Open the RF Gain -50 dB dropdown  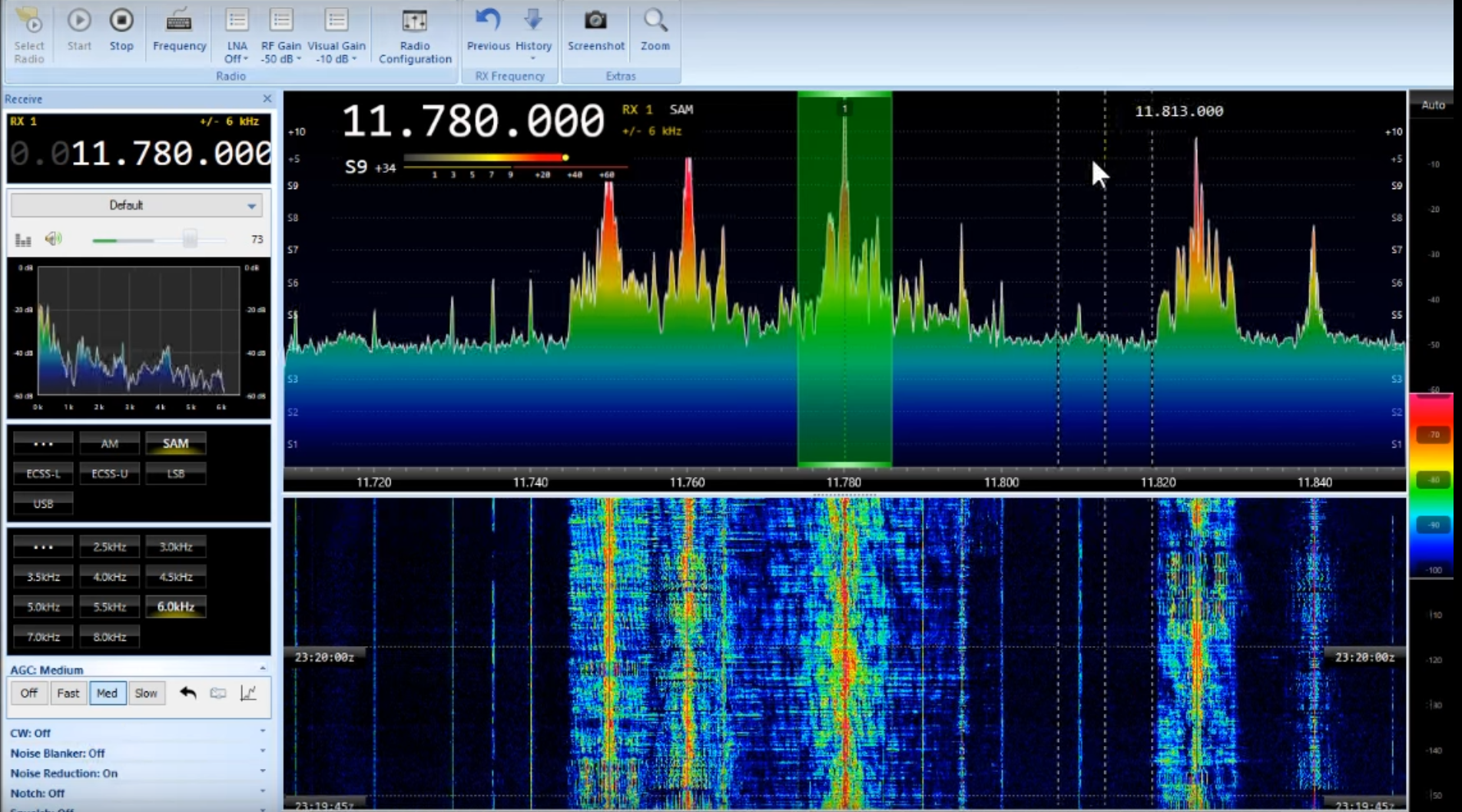pos(281,35)
